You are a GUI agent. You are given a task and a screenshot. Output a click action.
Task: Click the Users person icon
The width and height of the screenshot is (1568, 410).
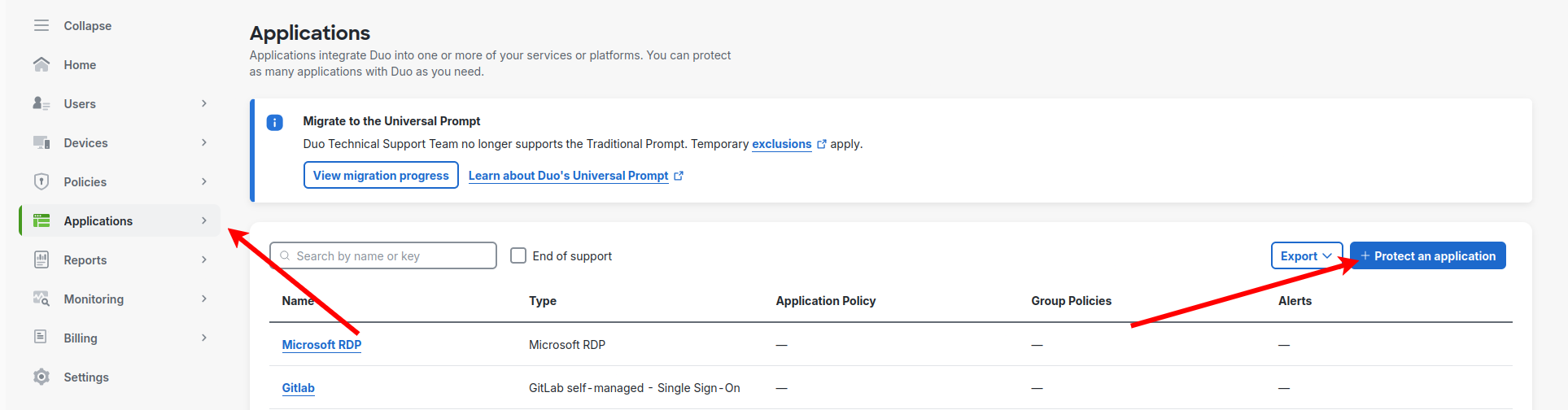pyautogui.click(x=41, y=104)
